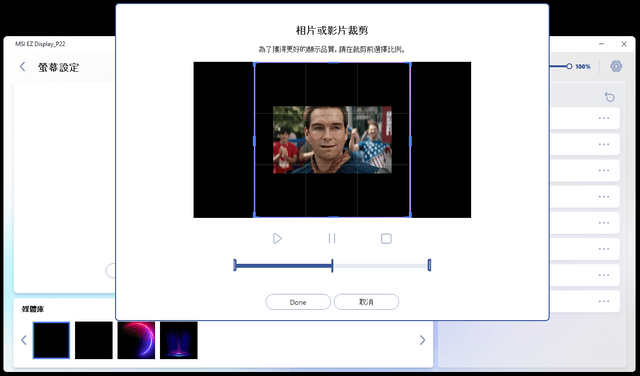
Task: Click the reset undo arrow icon
Action: pyautogui.click(x=609, y=97)
